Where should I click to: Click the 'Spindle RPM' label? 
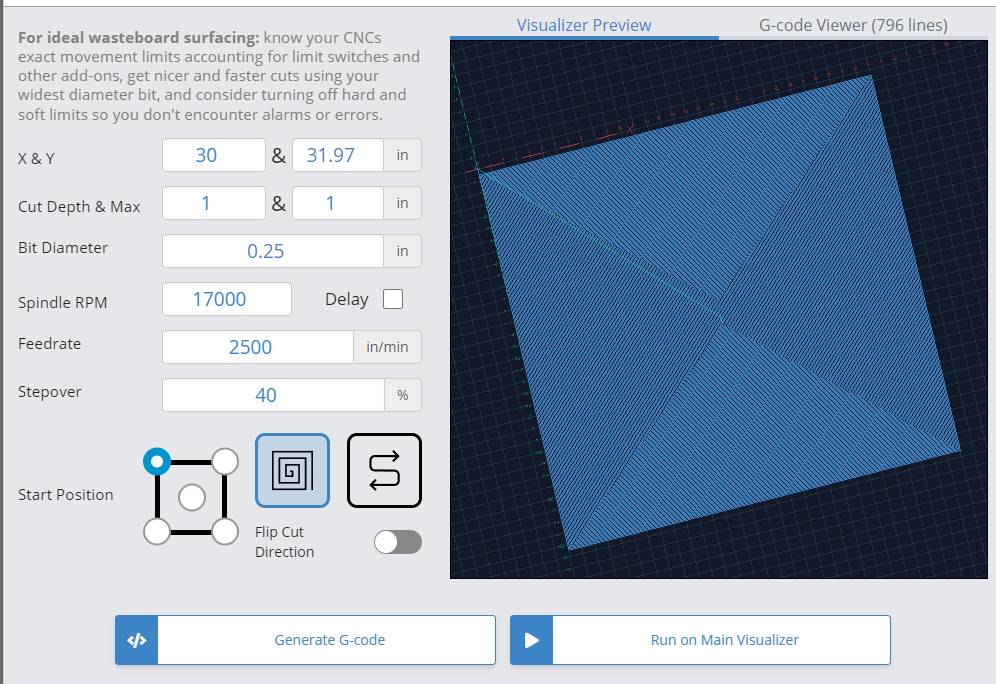(62, 303)
